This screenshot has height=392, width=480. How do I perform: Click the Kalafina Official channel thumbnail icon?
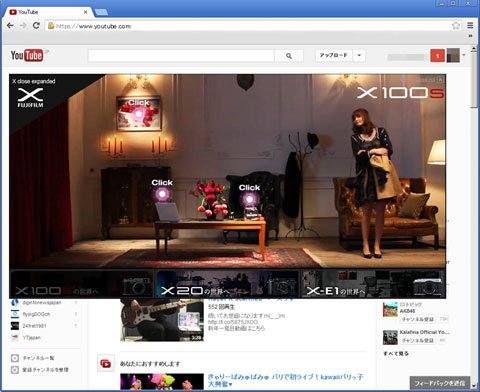(x=390, y=337)
